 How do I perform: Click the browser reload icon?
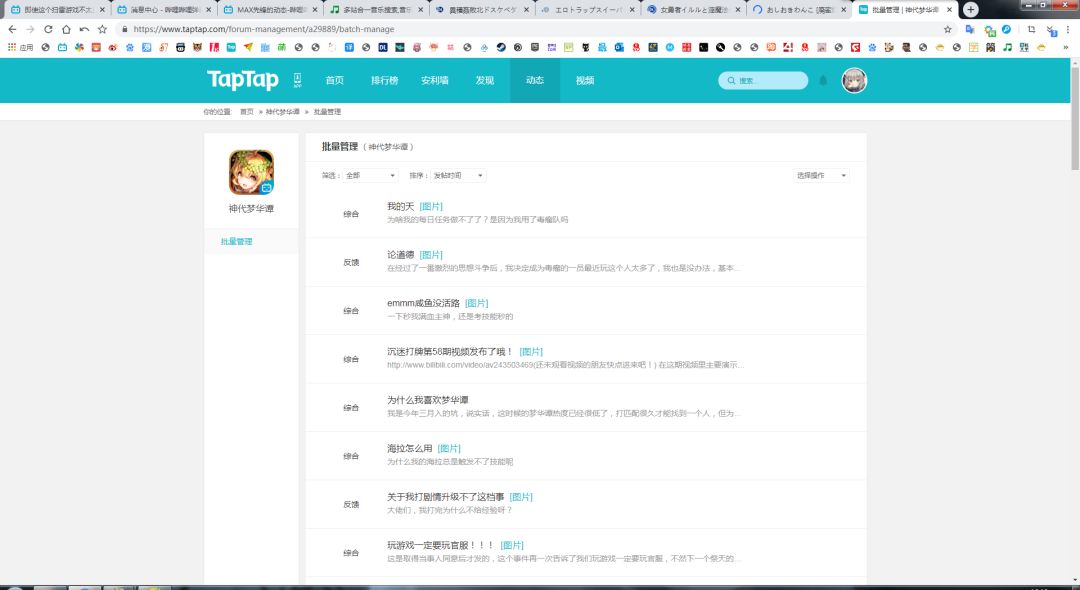click(x=48, y=29)
